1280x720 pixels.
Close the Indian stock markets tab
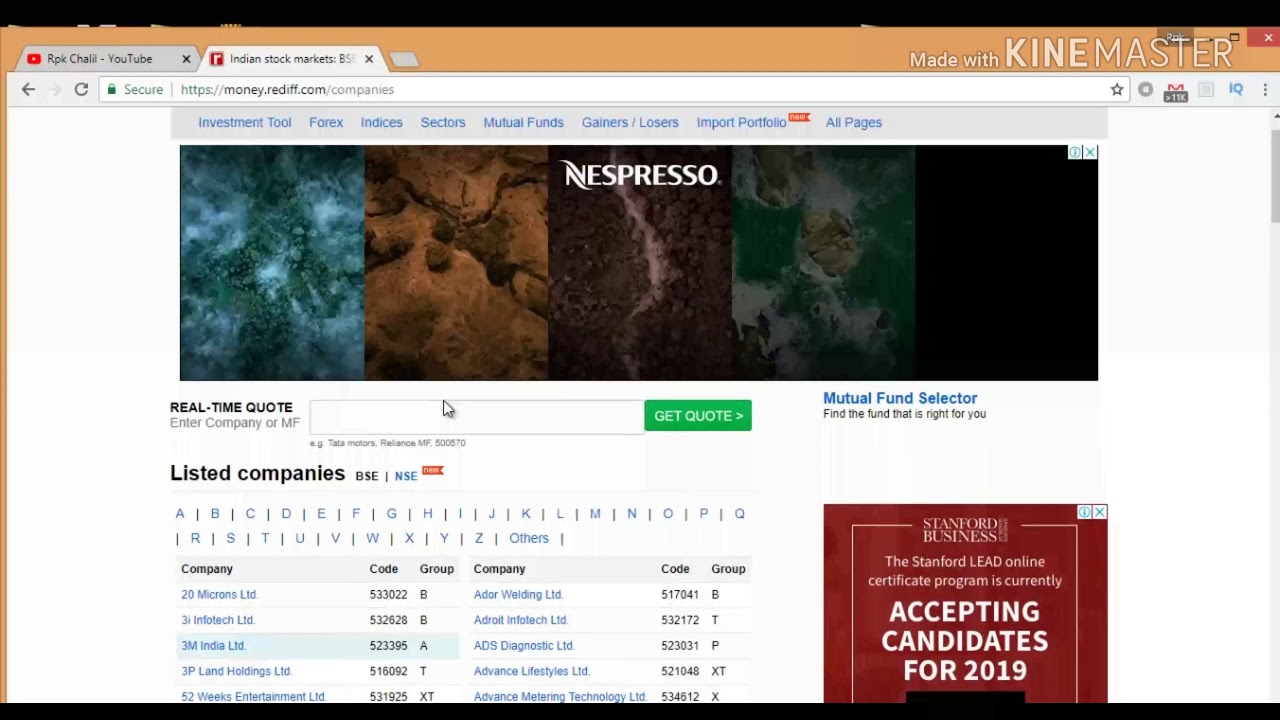[368, 59]
